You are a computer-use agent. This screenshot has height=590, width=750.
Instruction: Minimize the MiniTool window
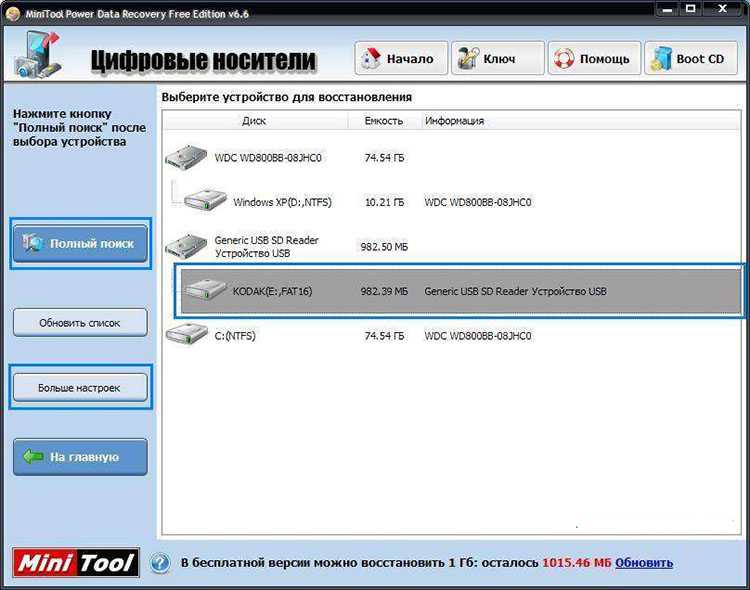[668, 9]
